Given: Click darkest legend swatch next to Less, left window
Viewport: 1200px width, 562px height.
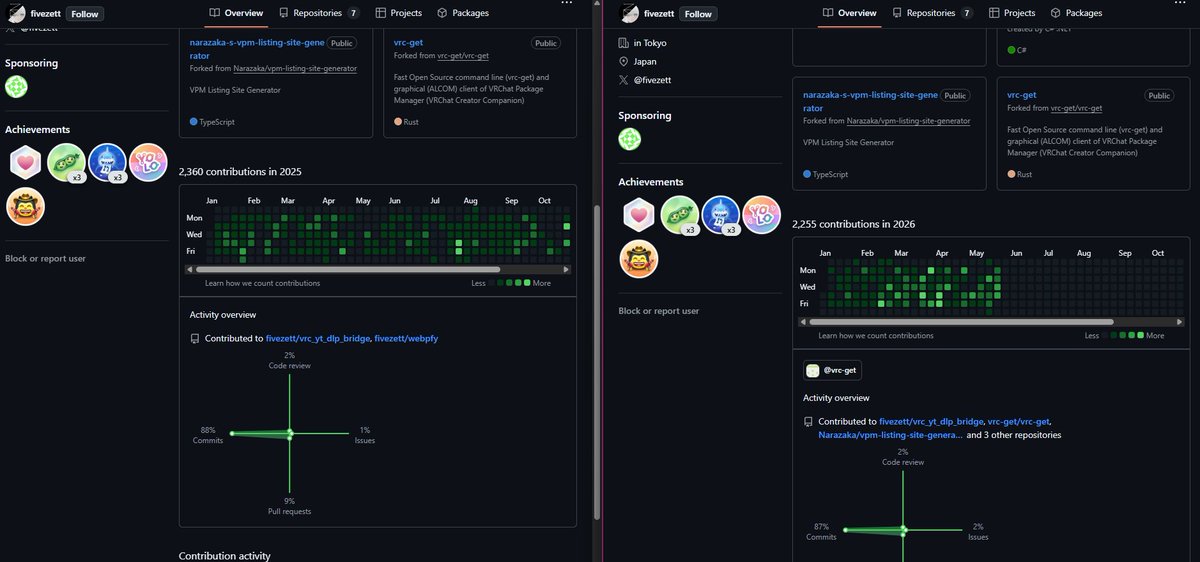Looking at the screenshot, I should [492, 283].
